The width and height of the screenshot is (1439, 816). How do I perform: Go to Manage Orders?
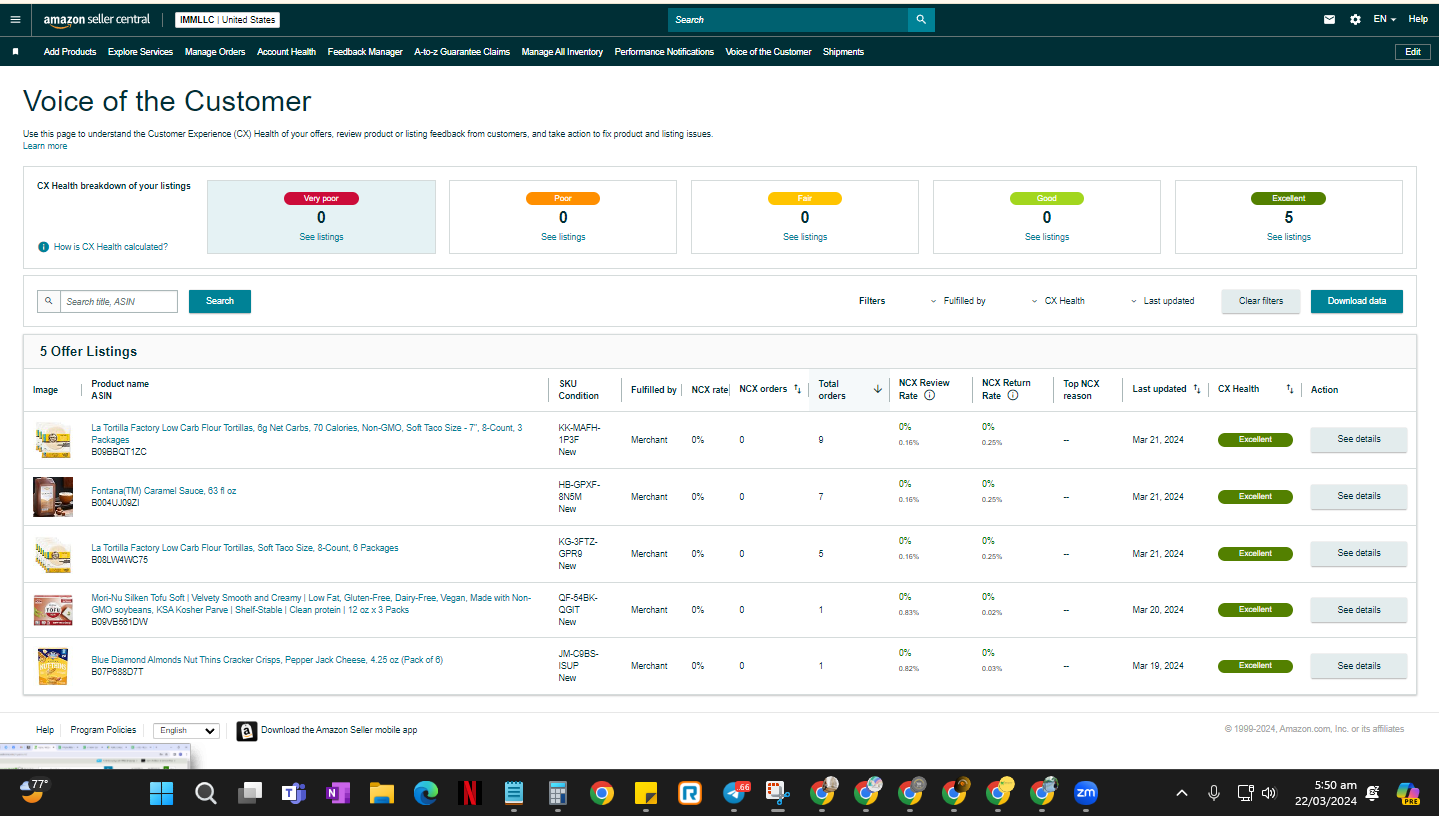point(215,52)
